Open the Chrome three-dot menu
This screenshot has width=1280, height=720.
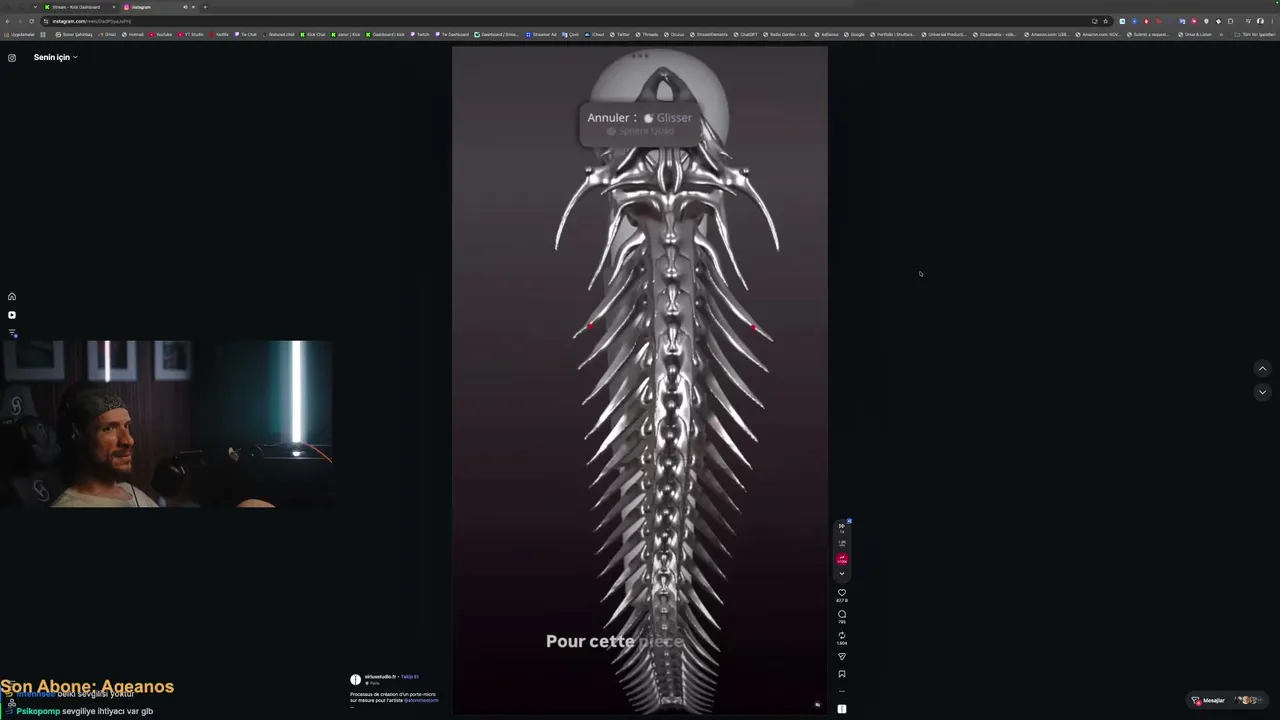click(x=1272, y=21)
